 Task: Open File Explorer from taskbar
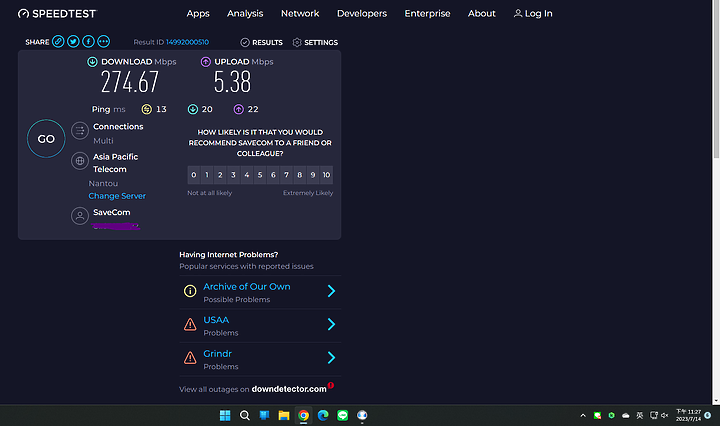pos(284,415)
